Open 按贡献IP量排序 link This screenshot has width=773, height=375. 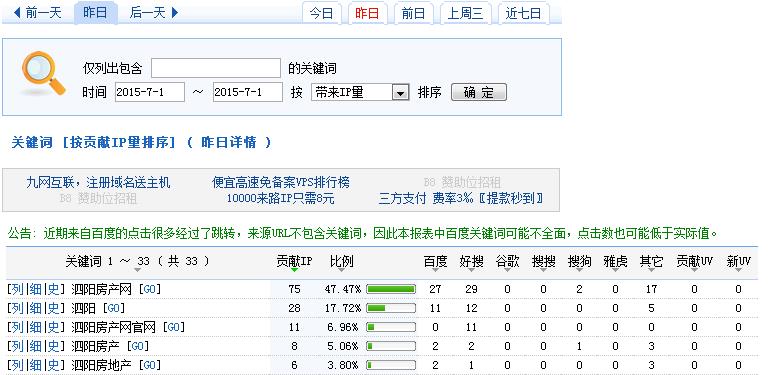pyautogui.click(x=119, y=143)
